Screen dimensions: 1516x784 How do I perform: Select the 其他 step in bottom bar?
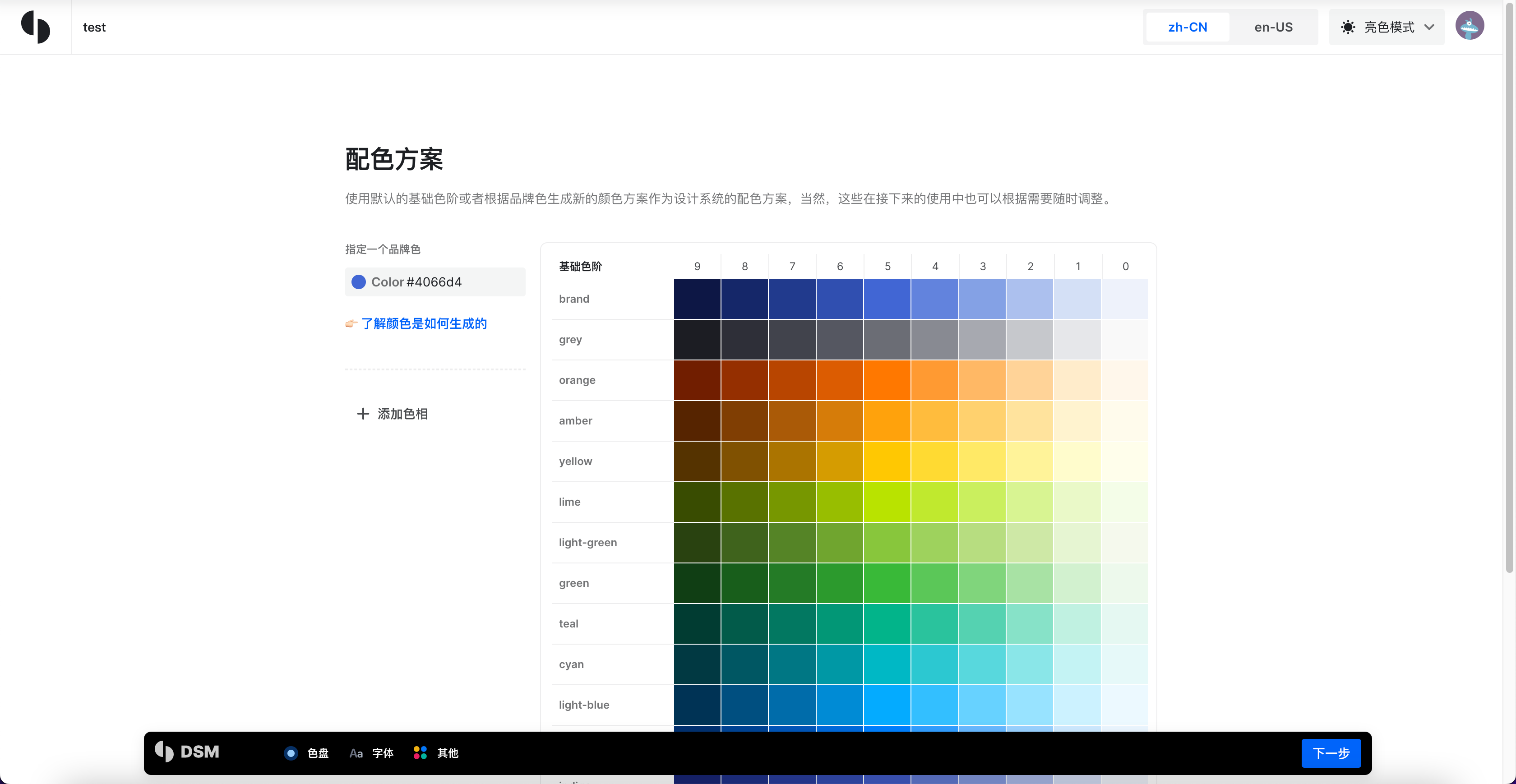(447, 753)
